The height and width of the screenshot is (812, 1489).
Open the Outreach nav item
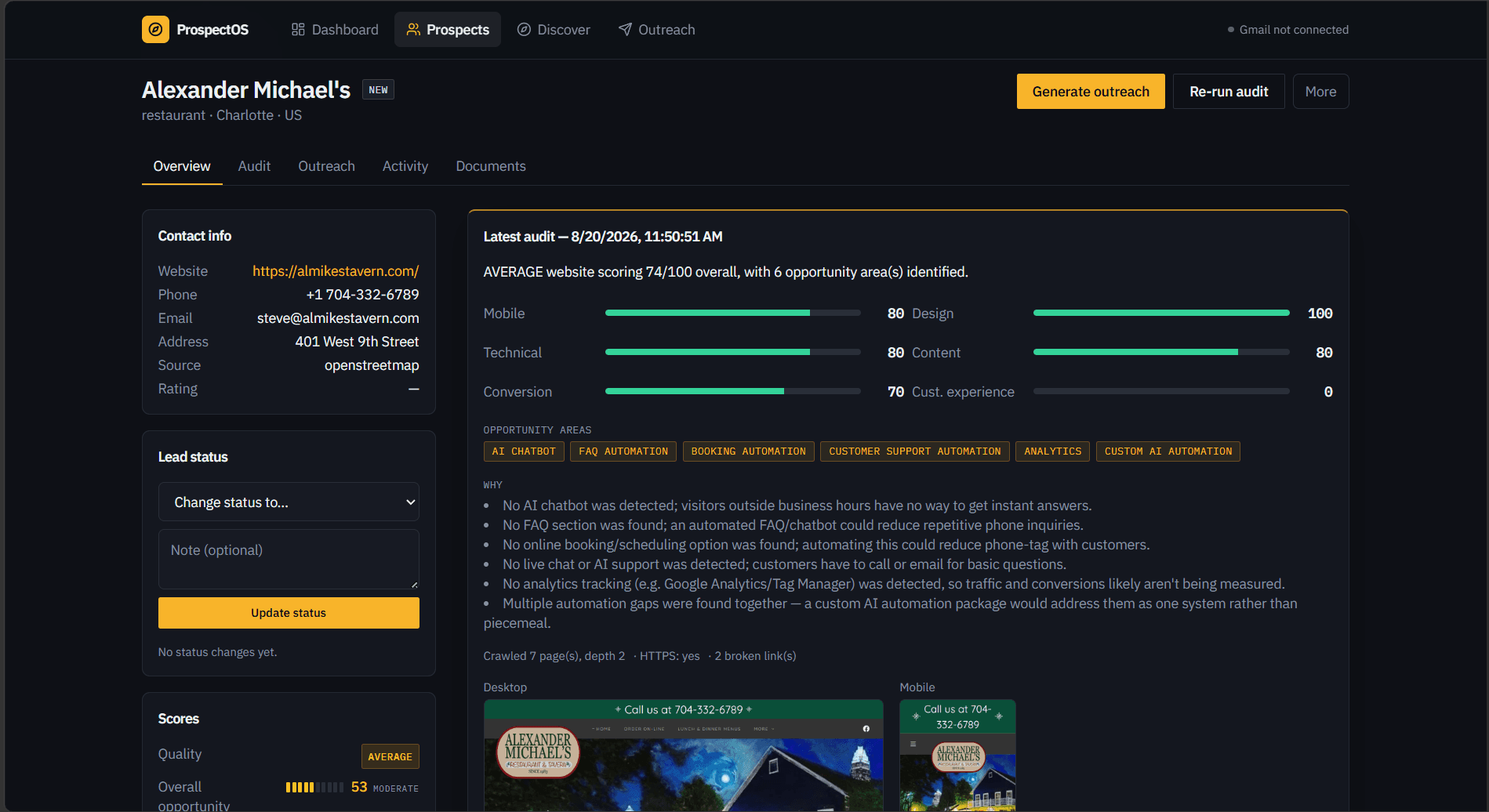click(x=657, y=30)
